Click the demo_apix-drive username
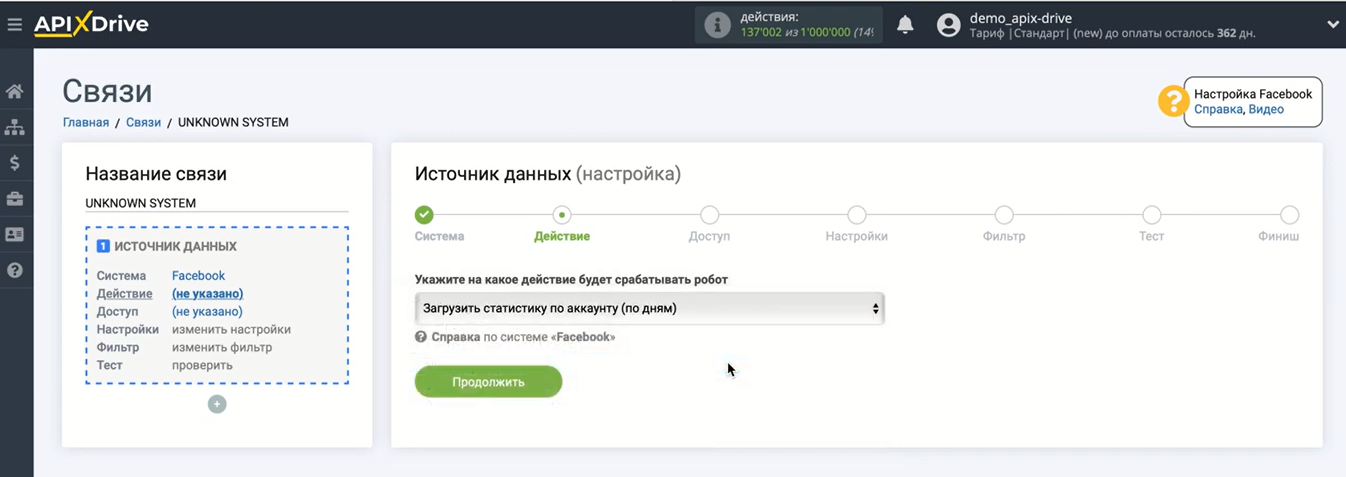This screenshot has width=1346, height=477. pos(1021,18)
